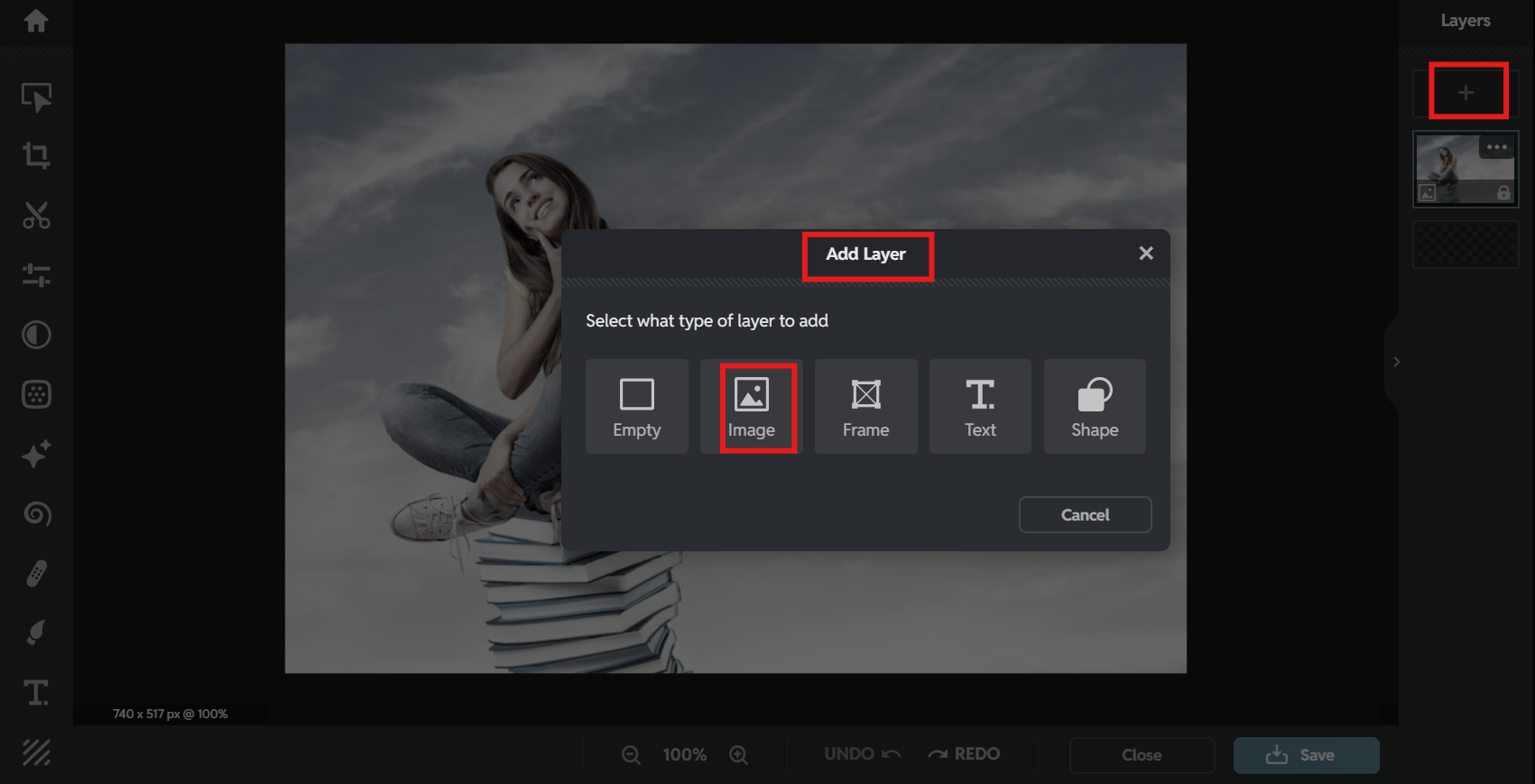Image resolution: width=1535 pixels, height=784 pixels.
Task: Open the layer three-dots options menu
Action: tap(1497, 147)
